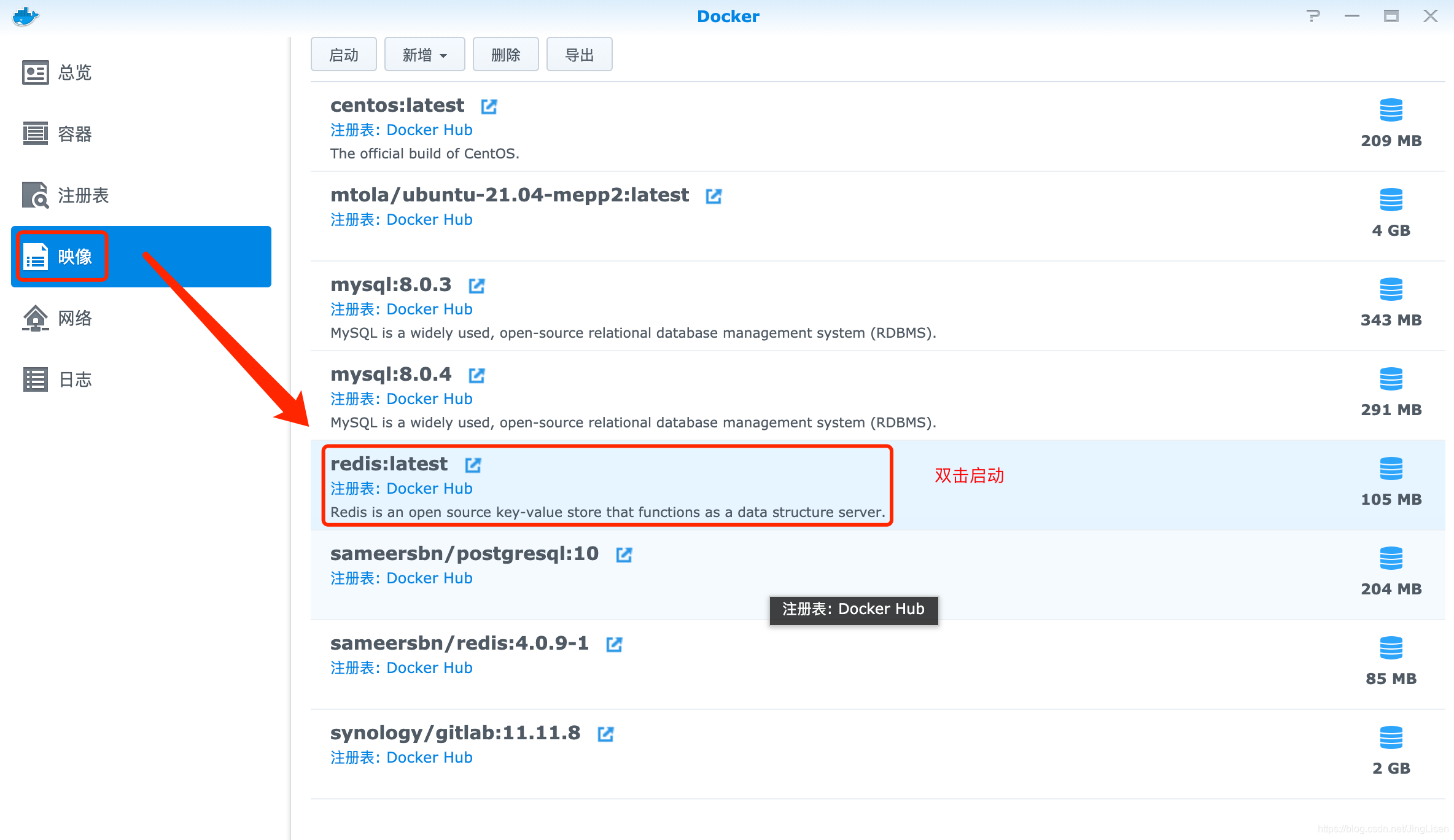Click the 删除 delete button
This screenshot has width=1454, height=840.
(x=505, y=55)
